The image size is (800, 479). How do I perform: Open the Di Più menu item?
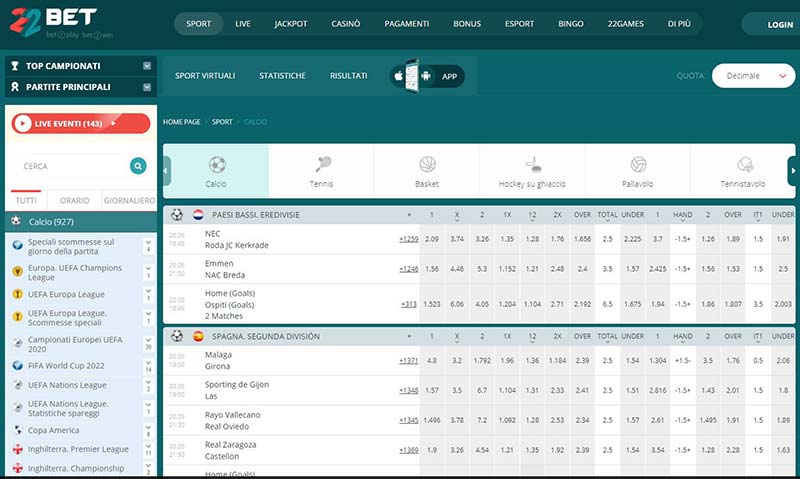pyautogui.click(x=679, y=23)
